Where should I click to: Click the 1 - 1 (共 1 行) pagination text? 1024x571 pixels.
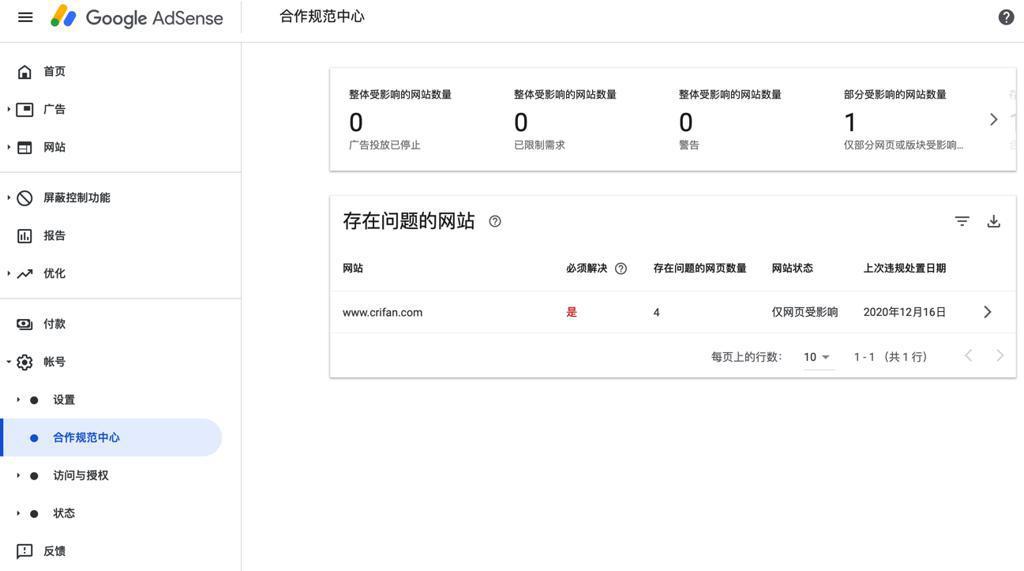tap(890, 357)
